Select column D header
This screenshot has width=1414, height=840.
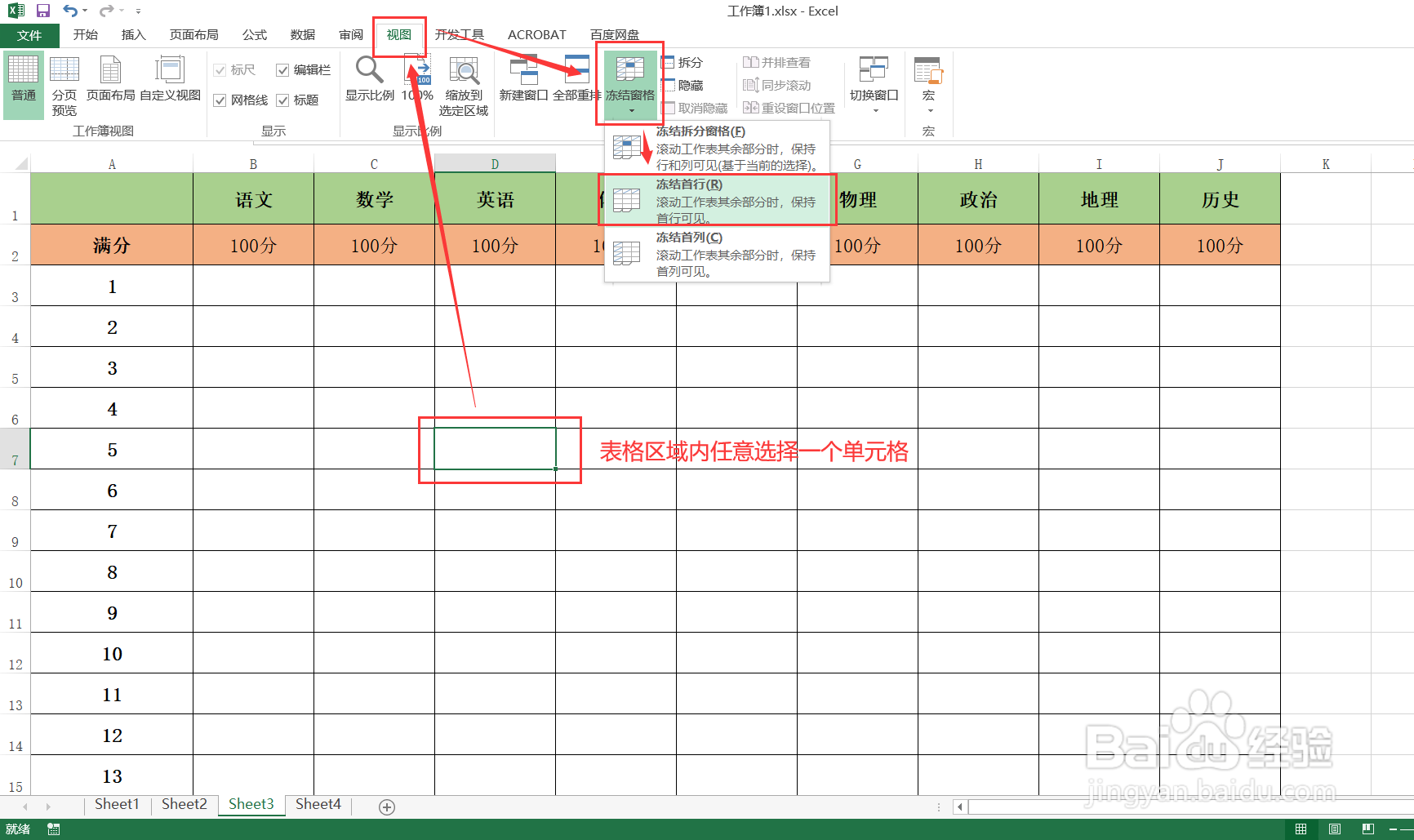pos(495,164)
